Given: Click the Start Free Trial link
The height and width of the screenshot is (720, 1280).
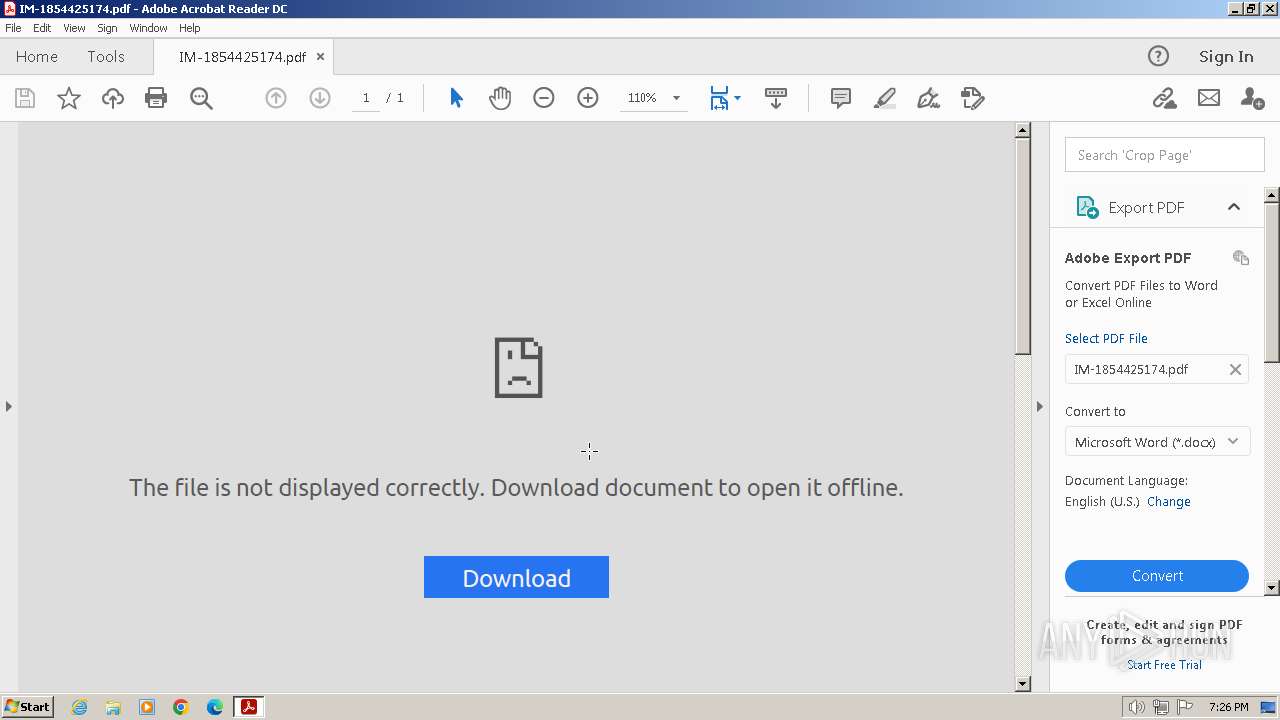Looking at the screenshot, I should (x=1165, y=665).
